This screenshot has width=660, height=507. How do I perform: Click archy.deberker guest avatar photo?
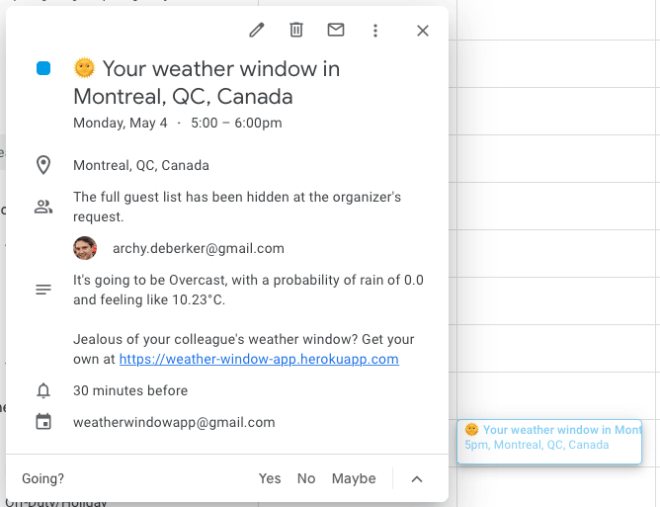tap(85, 248)
